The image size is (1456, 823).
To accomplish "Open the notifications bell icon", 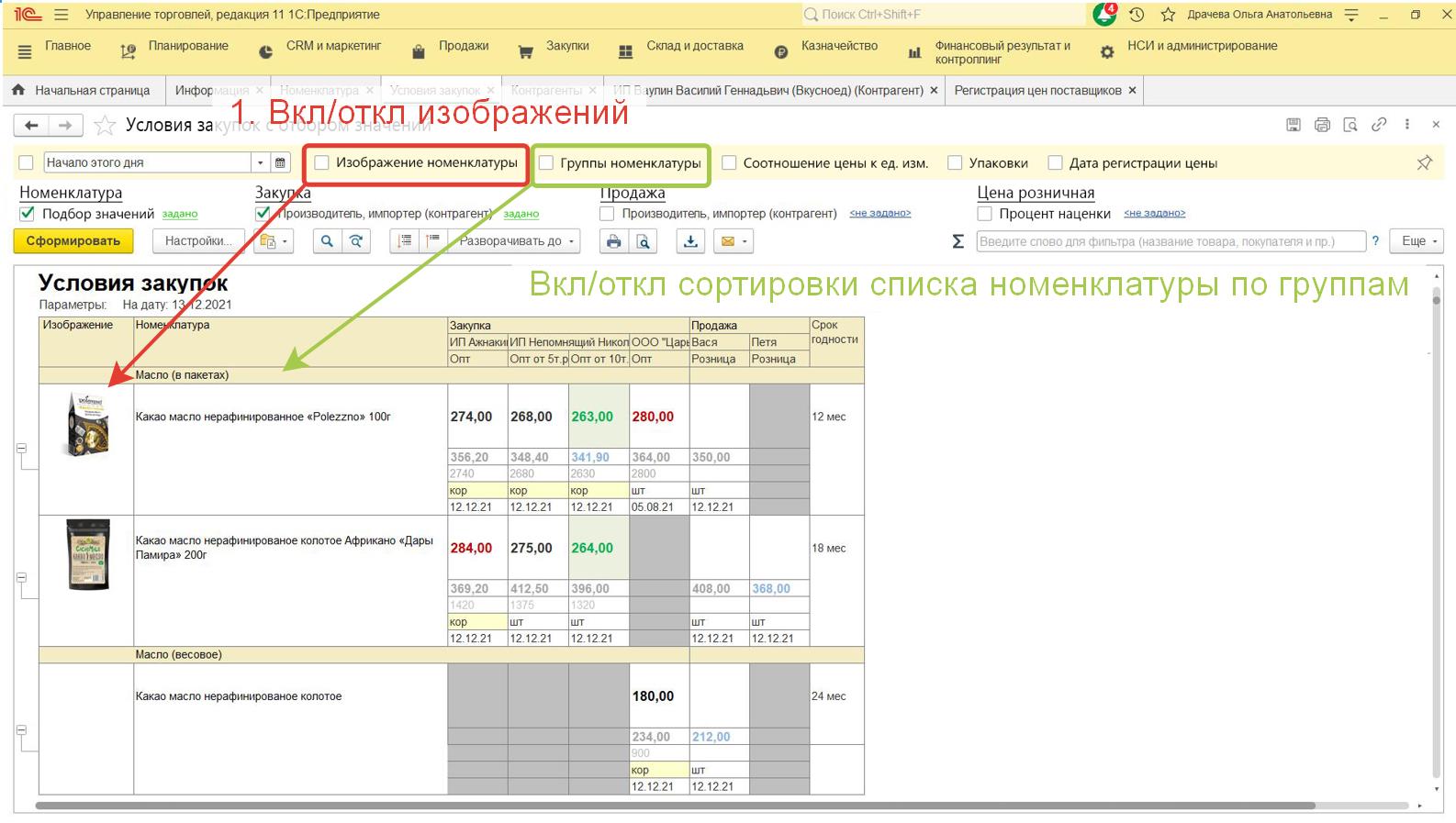I will coord(1104,15).
